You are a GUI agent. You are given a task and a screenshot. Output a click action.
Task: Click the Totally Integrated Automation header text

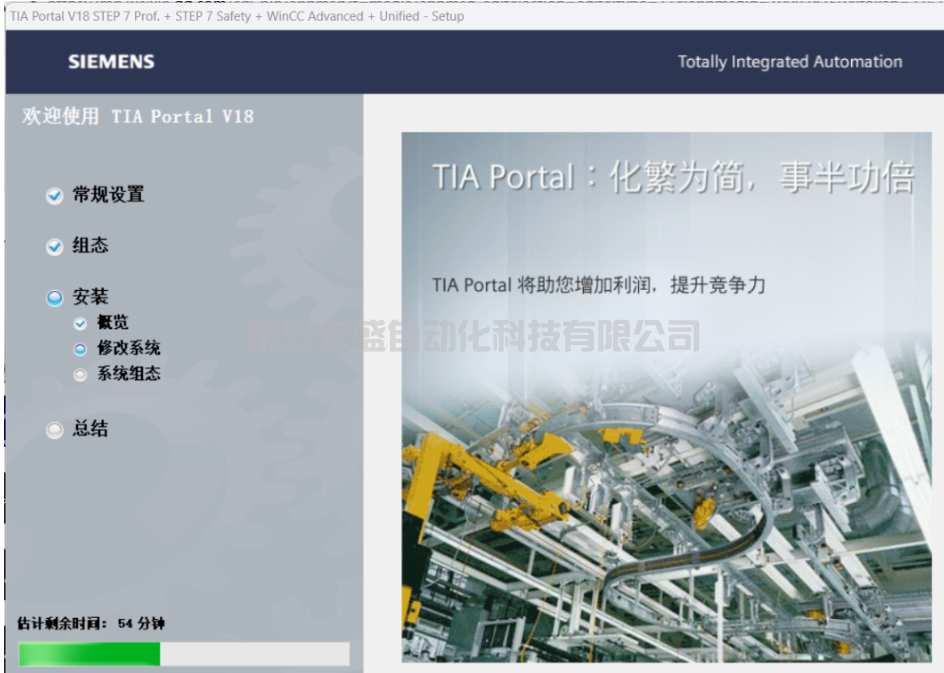(789, 62)
